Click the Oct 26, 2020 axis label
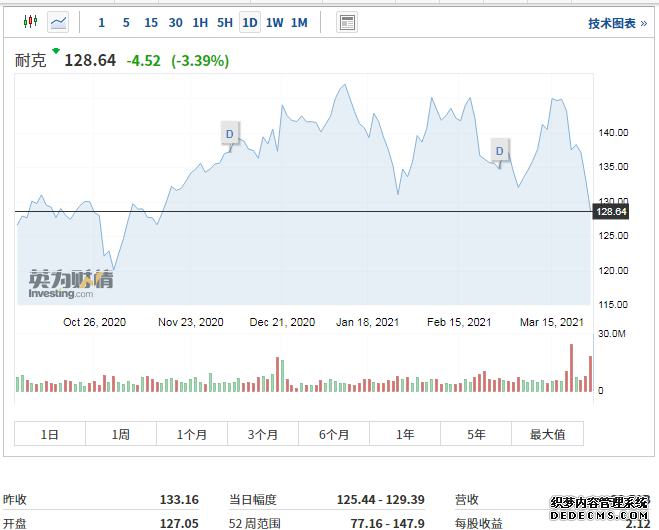This screenshot has width=659, height=530. [x=95, y=322]
